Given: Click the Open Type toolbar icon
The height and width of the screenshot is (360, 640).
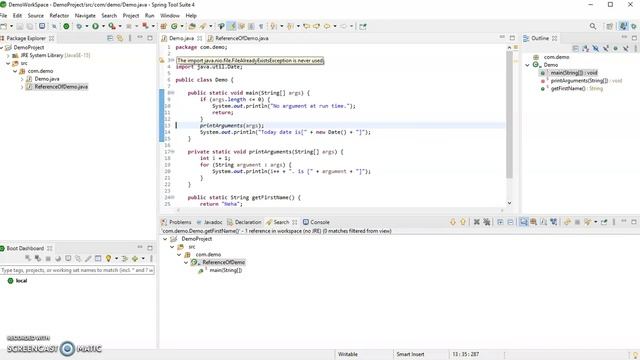Looking at the screenshot, I should [x=192, y=27].
